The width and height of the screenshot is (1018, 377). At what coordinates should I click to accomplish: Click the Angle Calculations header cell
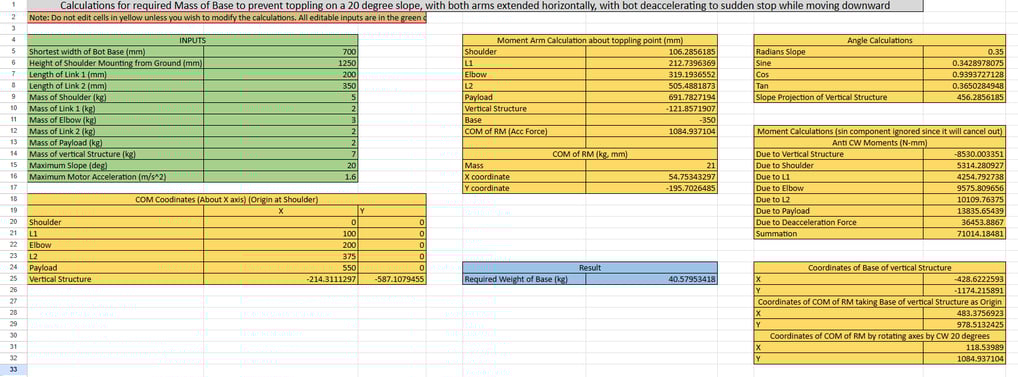(880, 40)
